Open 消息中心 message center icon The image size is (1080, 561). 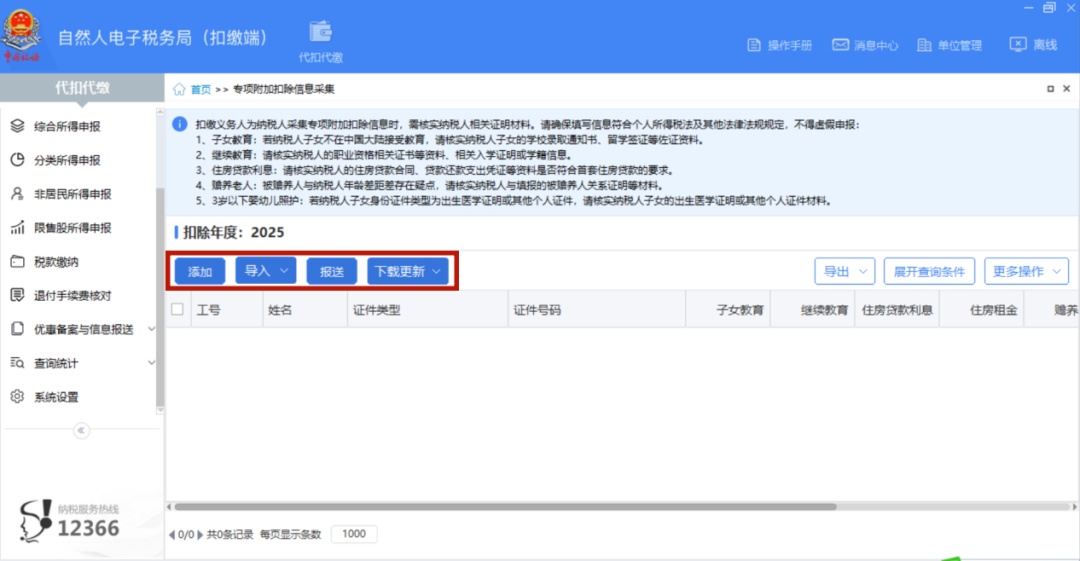click(840, 45)
